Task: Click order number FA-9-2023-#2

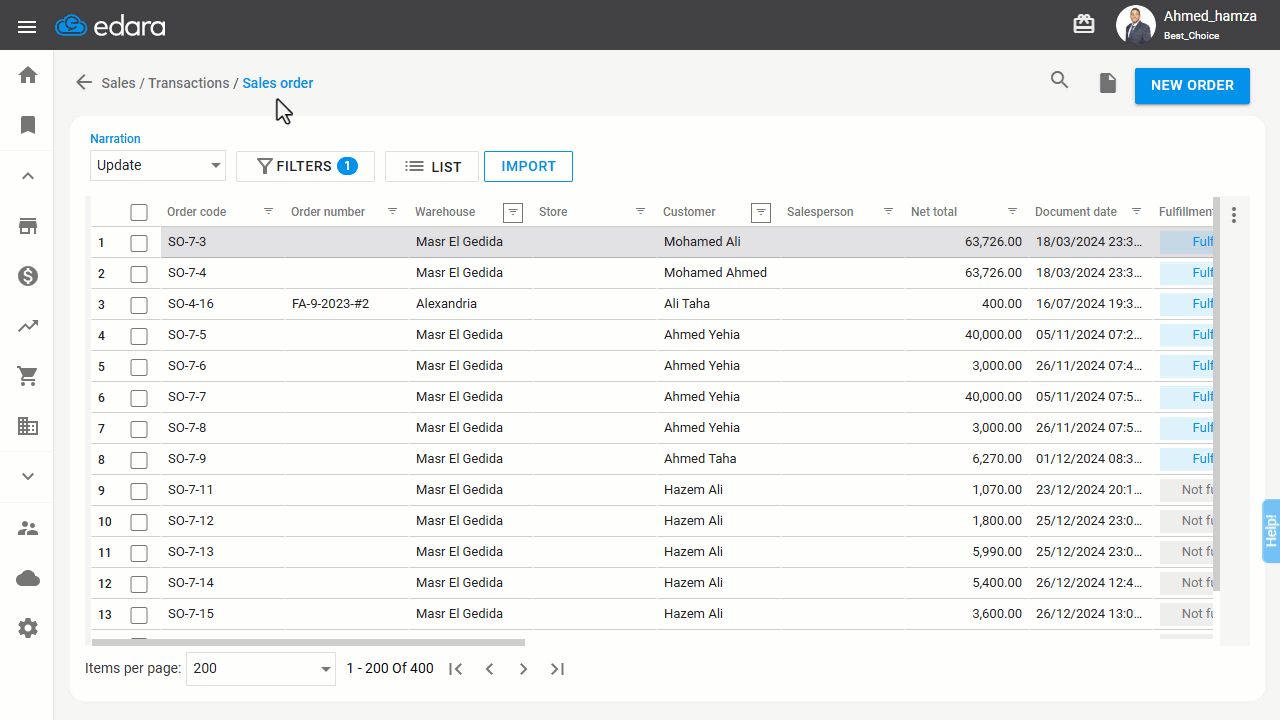Action: point(330,304)
